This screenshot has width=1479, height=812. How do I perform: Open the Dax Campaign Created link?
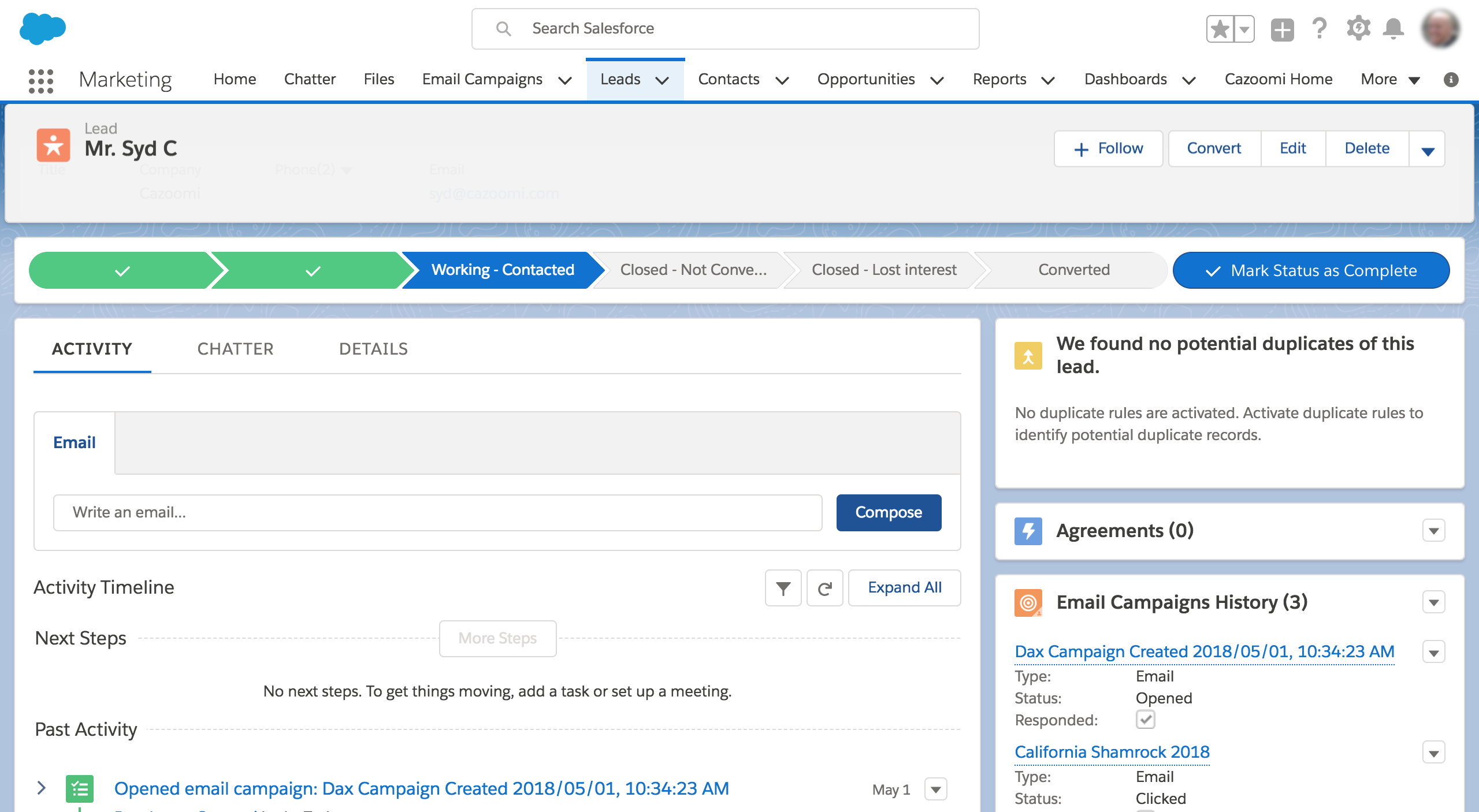(1205, 652)
